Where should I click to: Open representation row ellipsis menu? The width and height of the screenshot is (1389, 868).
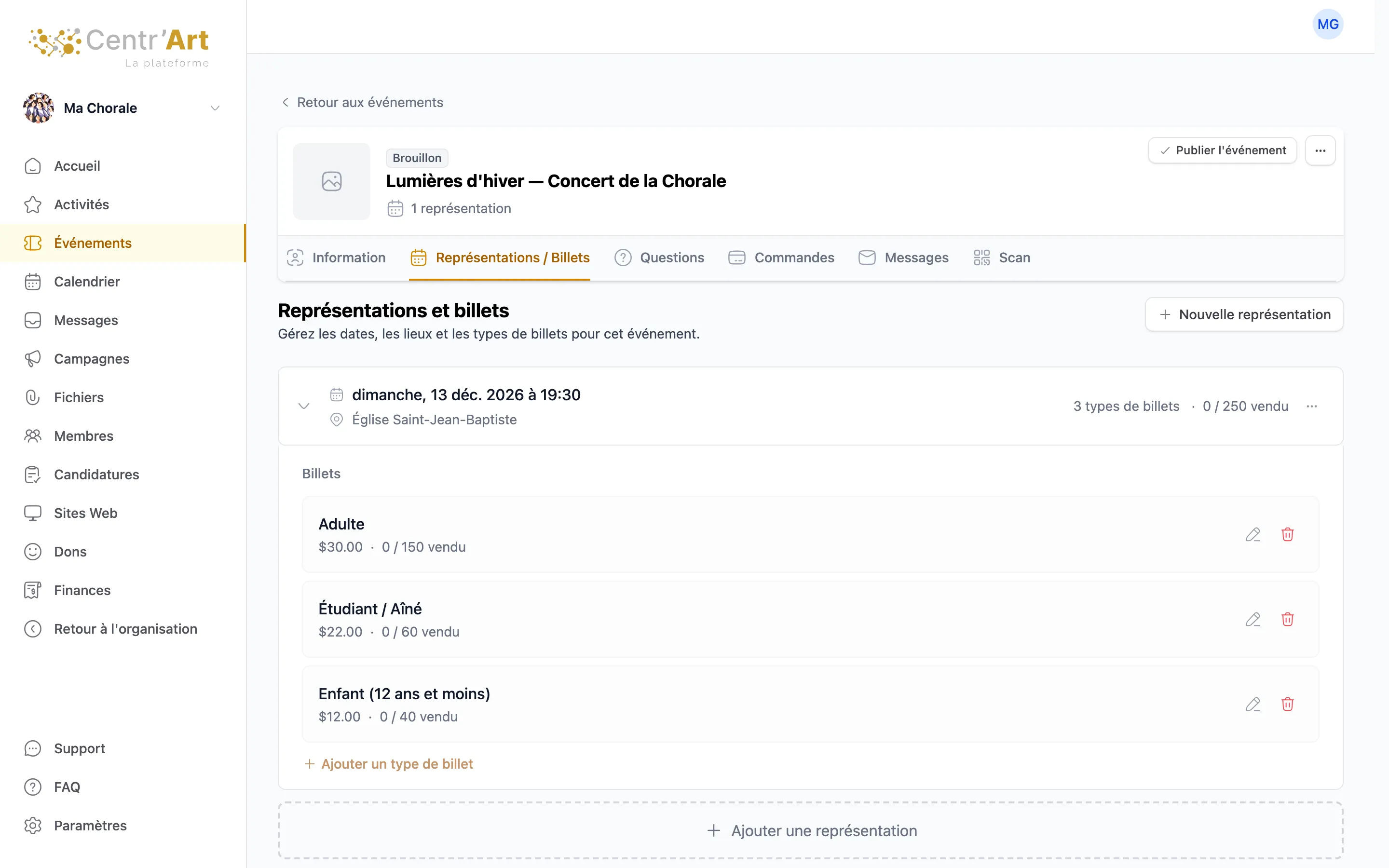tap(1311, 407)
